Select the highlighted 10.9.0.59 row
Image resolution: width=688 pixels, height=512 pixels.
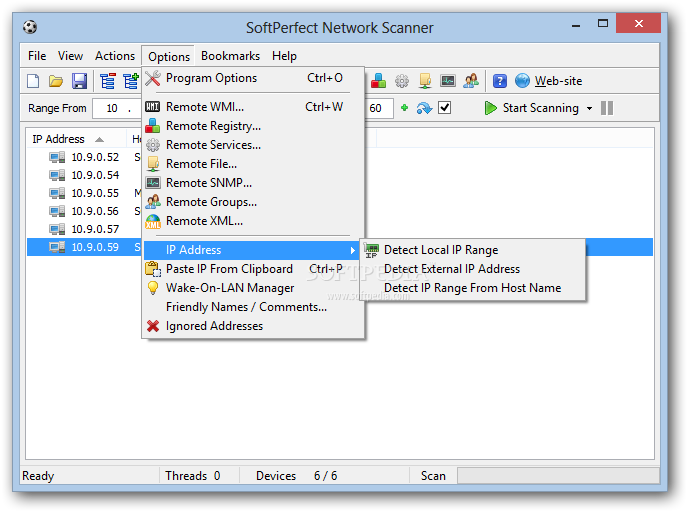pyautogui.click(x=83, y=247)
